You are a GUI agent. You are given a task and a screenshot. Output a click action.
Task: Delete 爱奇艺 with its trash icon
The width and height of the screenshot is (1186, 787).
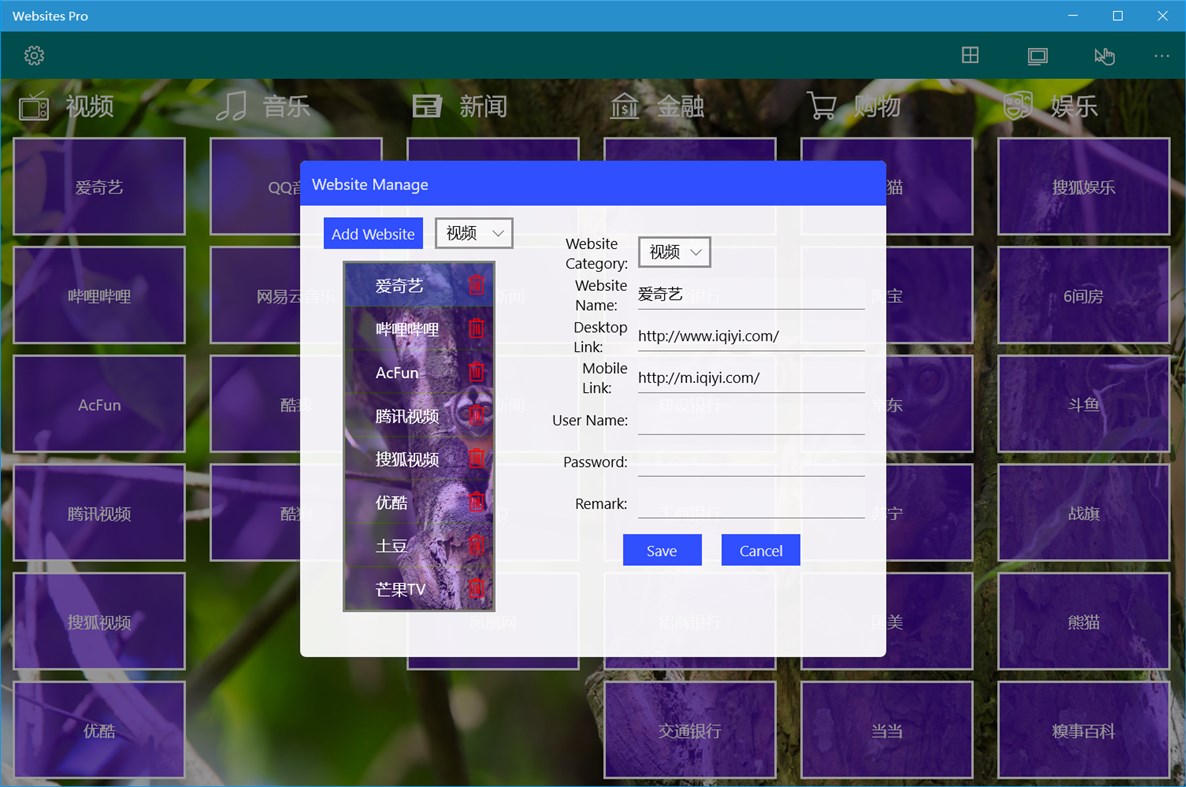click(x=477, y=285)
